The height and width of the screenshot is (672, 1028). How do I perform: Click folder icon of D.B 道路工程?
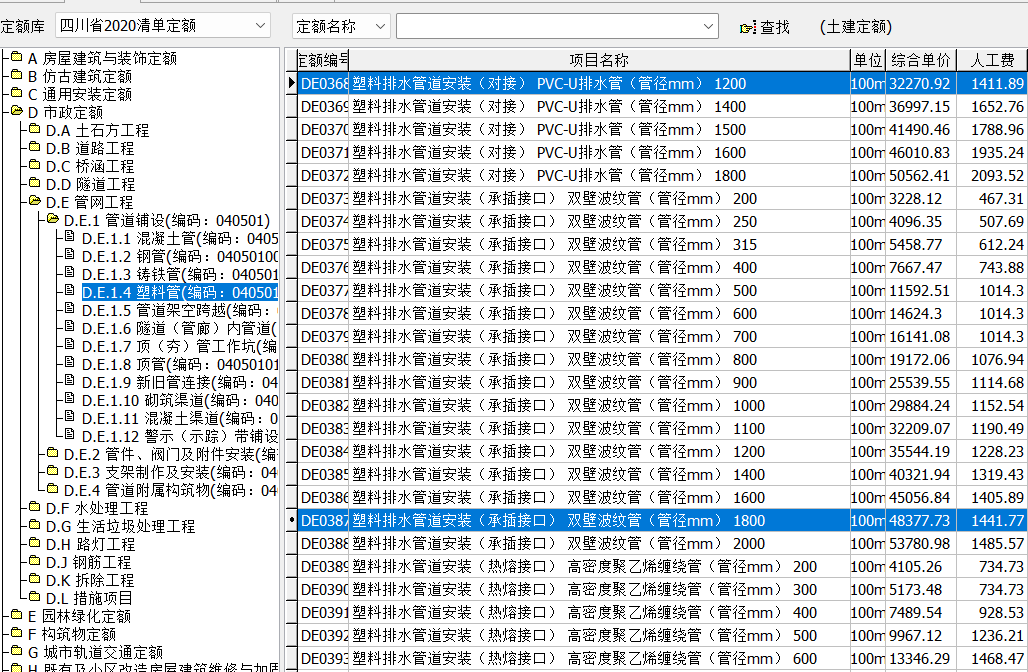[x=35, y=147]
